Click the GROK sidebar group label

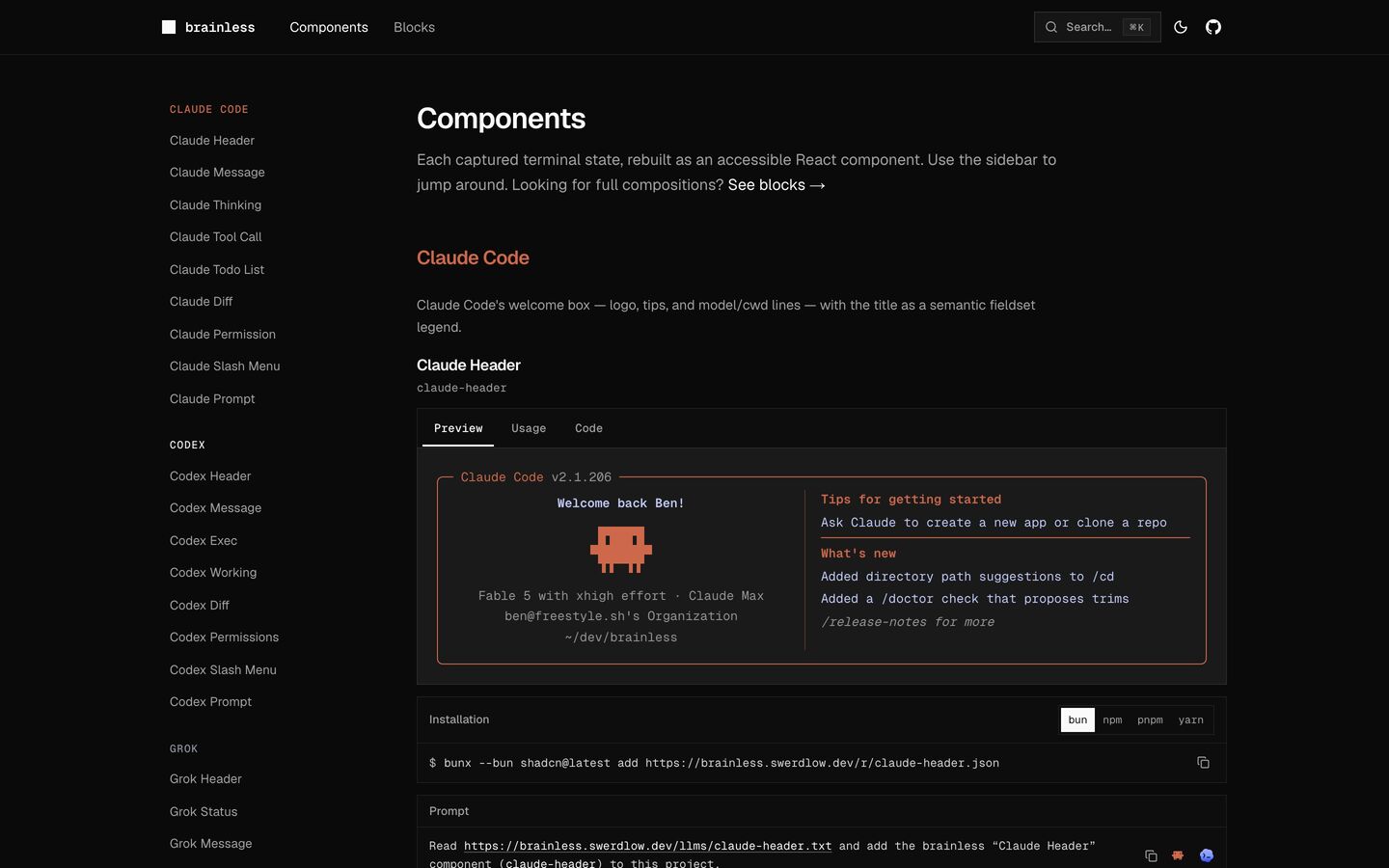(183, 748)
